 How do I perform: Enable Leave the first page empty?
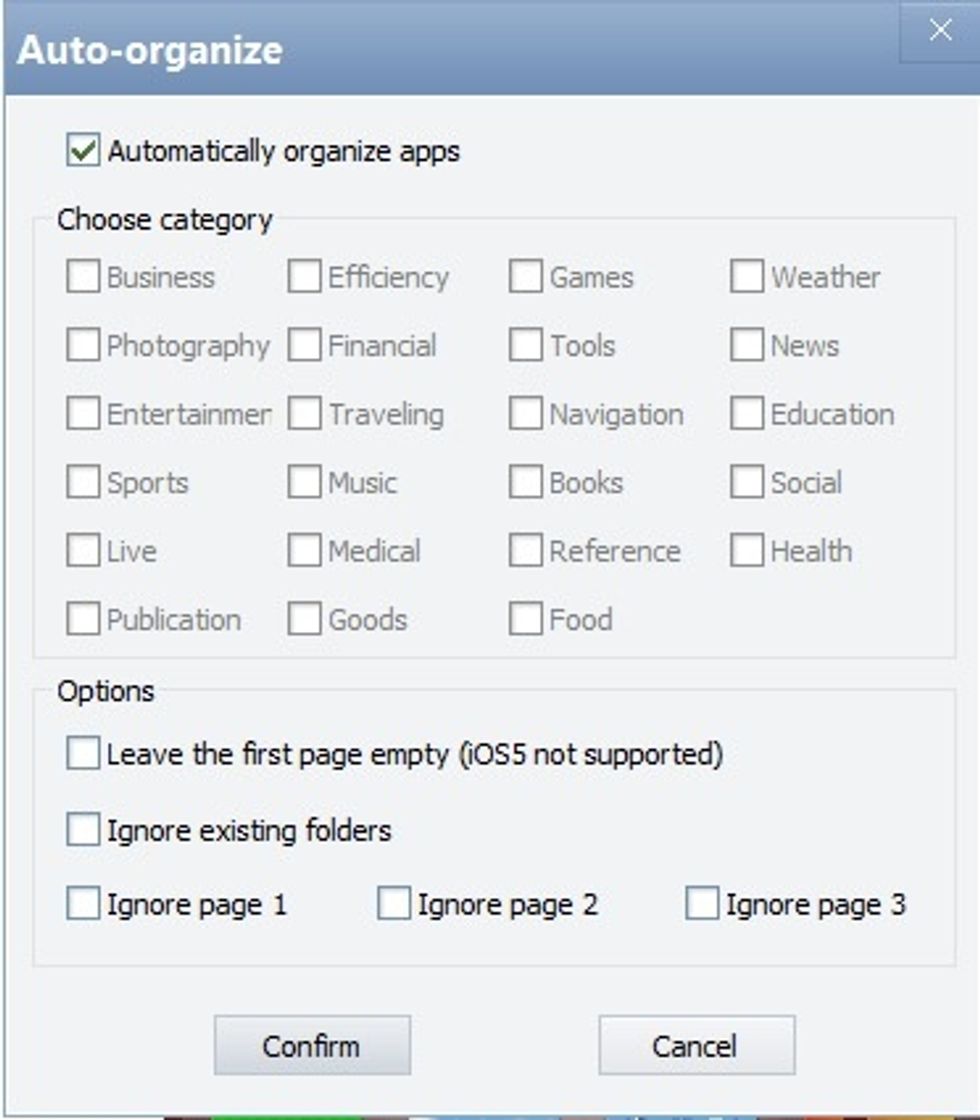point(83,753)
